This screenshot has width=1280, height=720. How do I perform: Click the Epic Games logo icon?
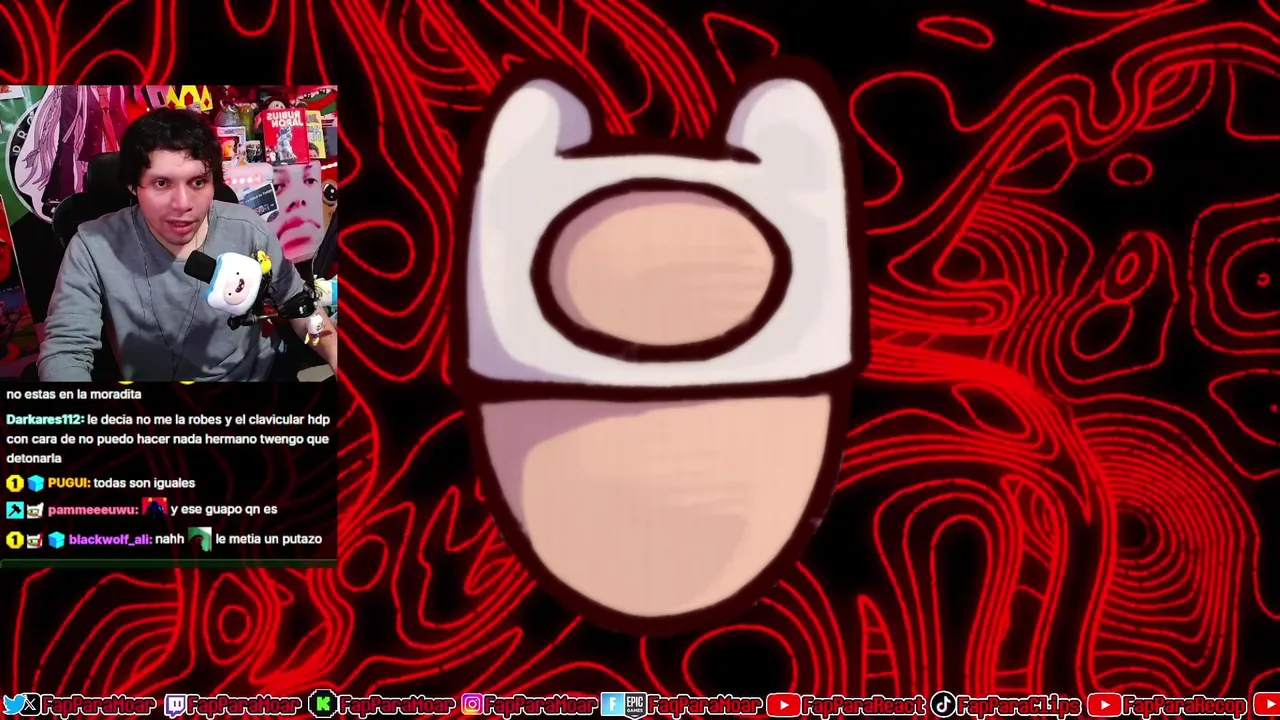click(634, 705)
